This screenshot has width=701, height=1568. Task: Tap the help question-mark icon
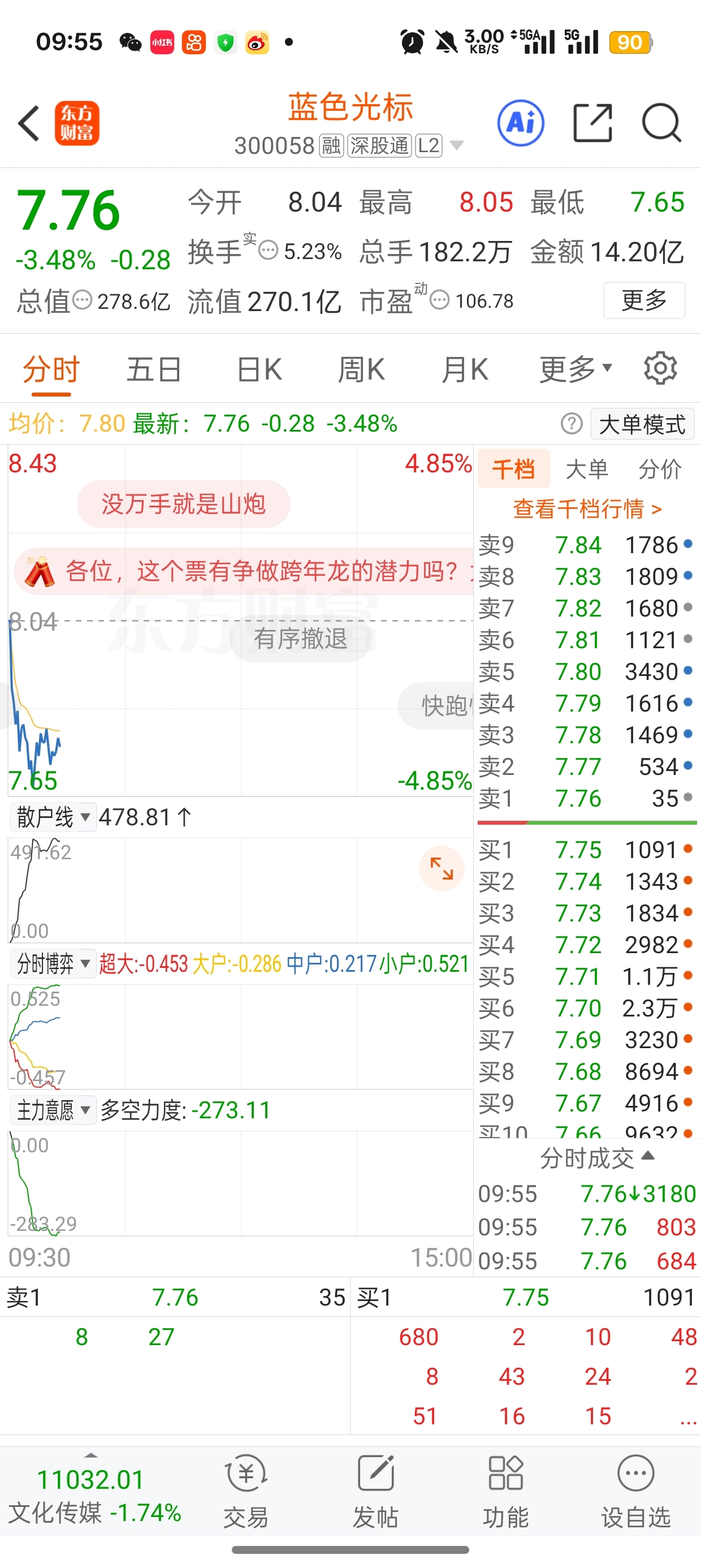coord(572,424)
